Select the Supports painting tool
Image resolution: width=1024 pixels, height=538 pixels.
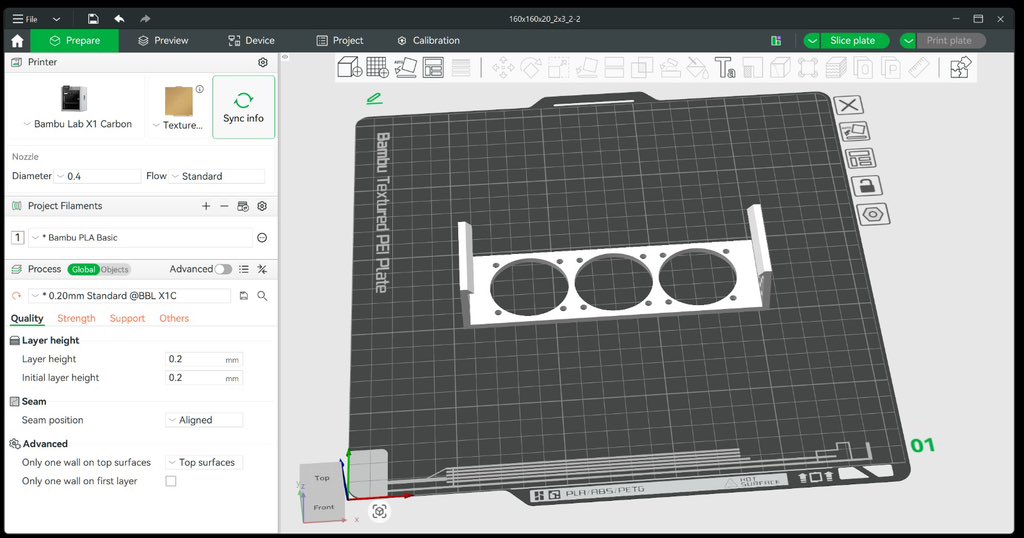pos(669,67)
